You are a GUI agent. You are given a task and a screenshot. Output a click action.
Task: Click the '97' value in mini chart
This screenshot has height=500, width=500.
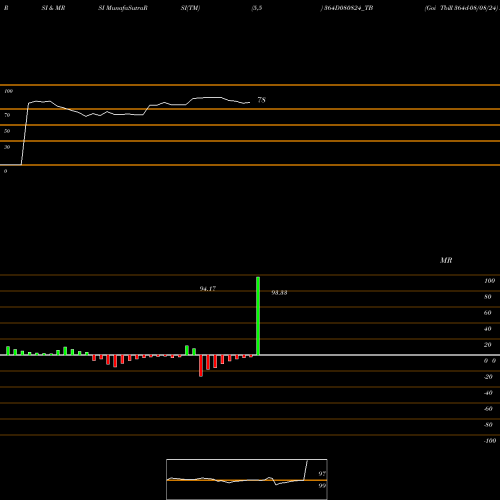322,473
